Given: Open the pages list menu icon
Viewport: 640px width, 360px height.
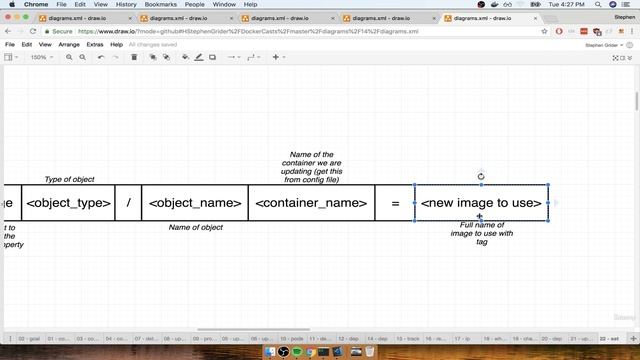Looking at the screenshot, I should coord(10,339).
